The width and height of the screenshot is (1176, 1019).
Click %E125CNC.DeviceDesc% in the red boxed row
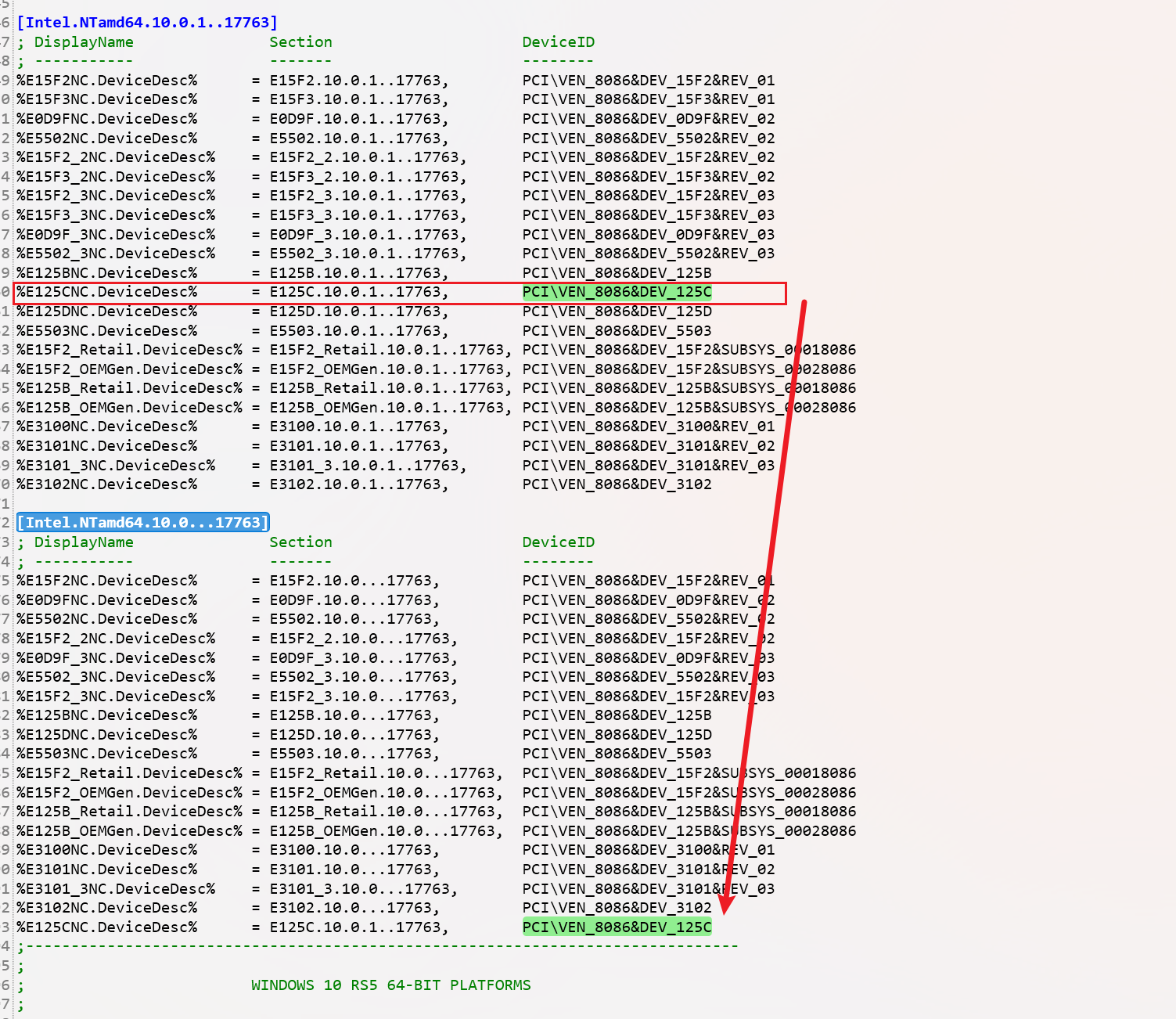pos(107,292)
